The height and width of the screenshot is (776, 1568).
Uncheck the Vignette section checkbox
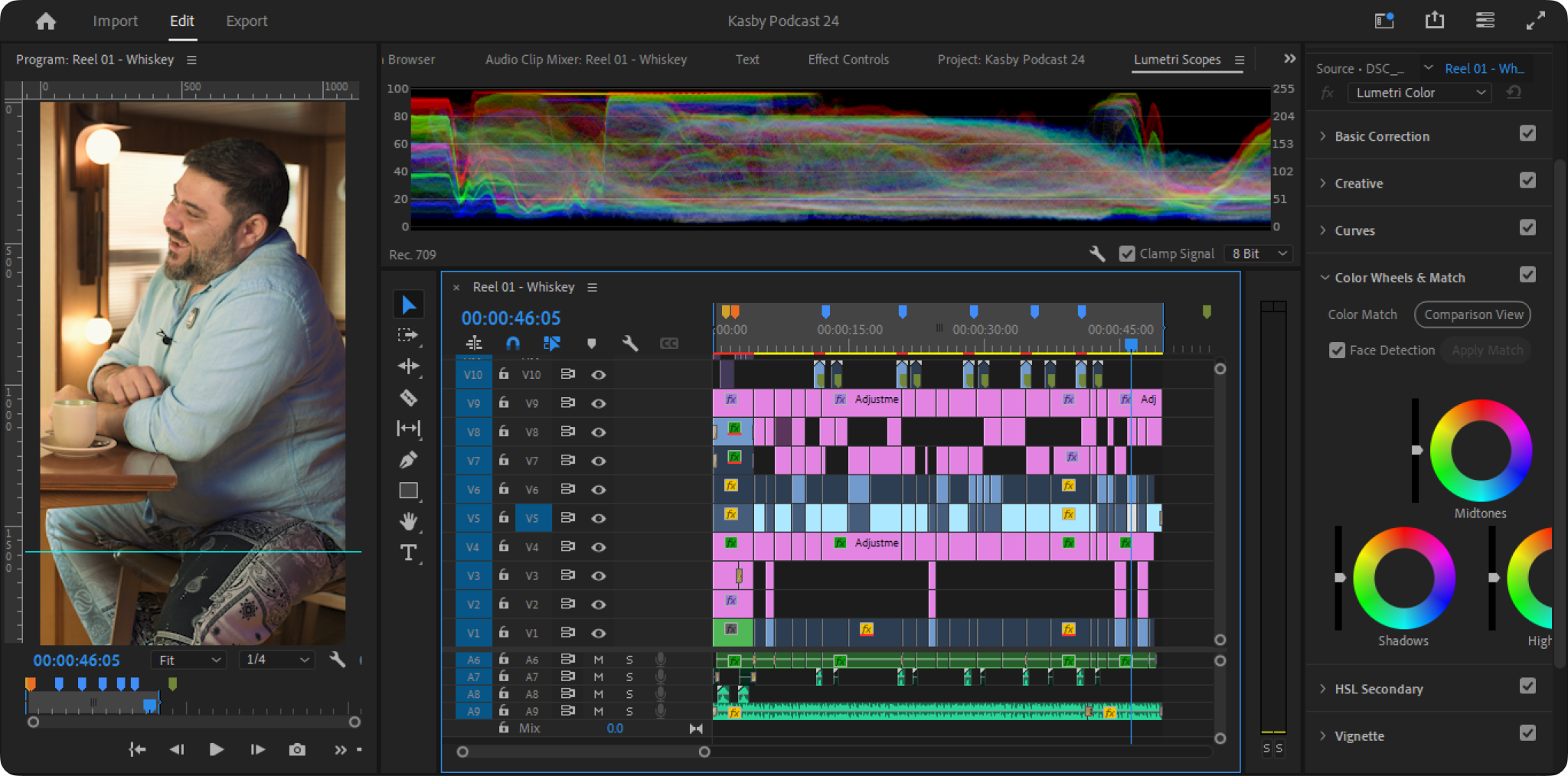click(x=1527, y=733)
